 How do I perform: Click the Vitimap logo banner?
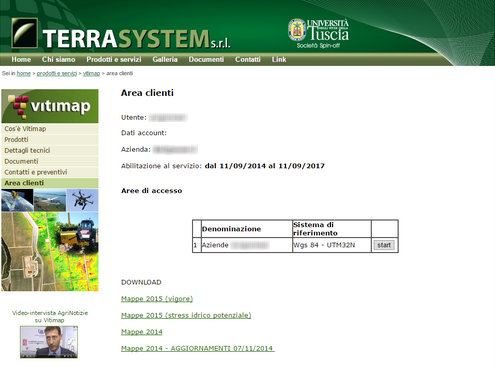click(50, 106)
